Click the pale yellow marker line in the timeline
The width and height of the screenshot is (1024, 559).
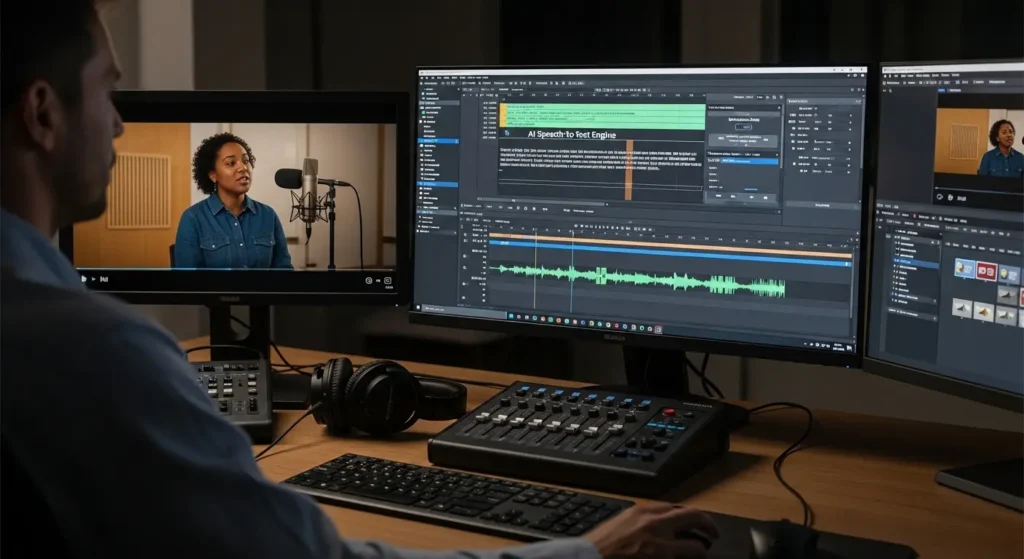pos(535,268)
